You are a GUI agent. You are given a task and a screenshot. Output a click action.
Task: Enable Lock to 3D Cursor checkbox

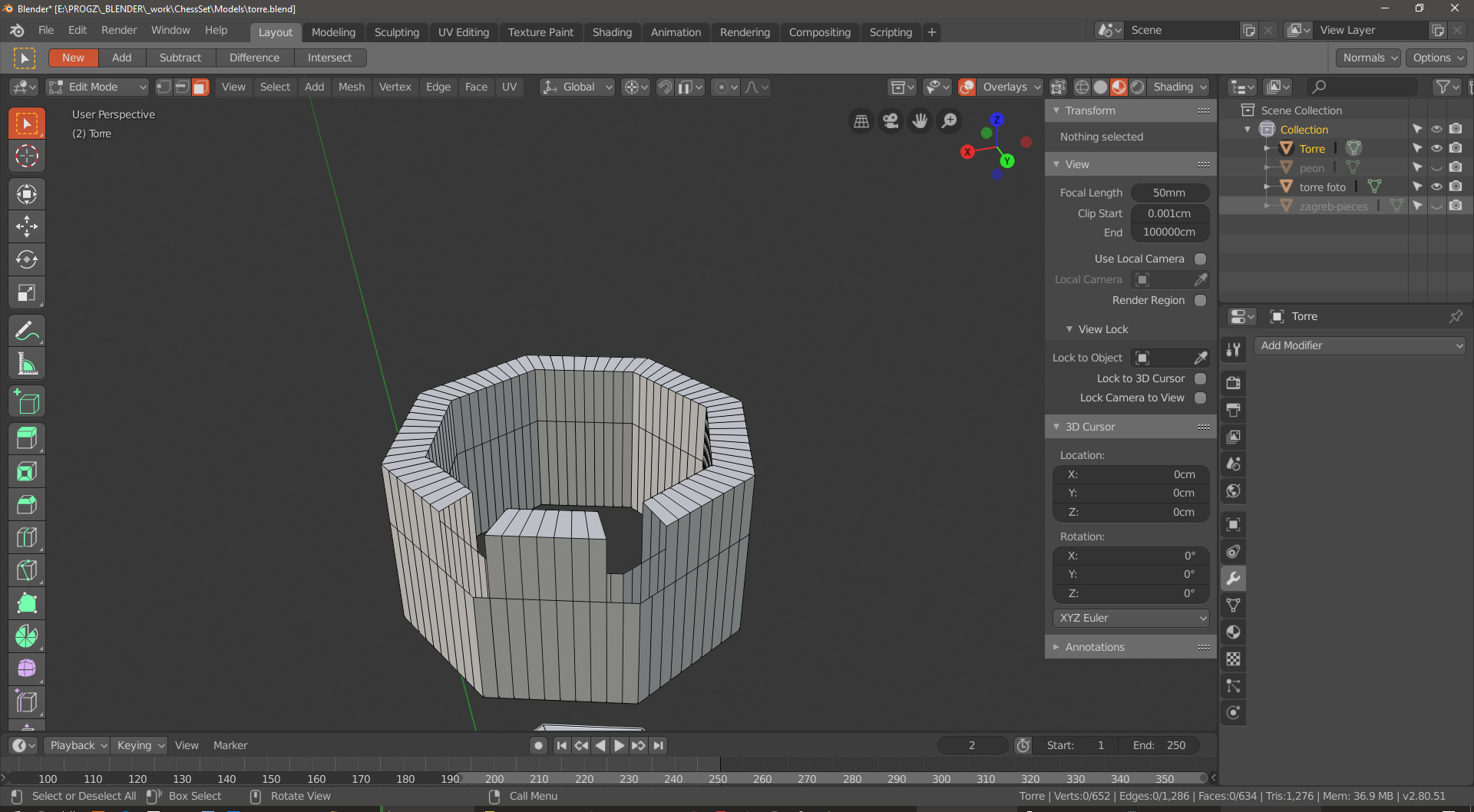point(1200,378)
